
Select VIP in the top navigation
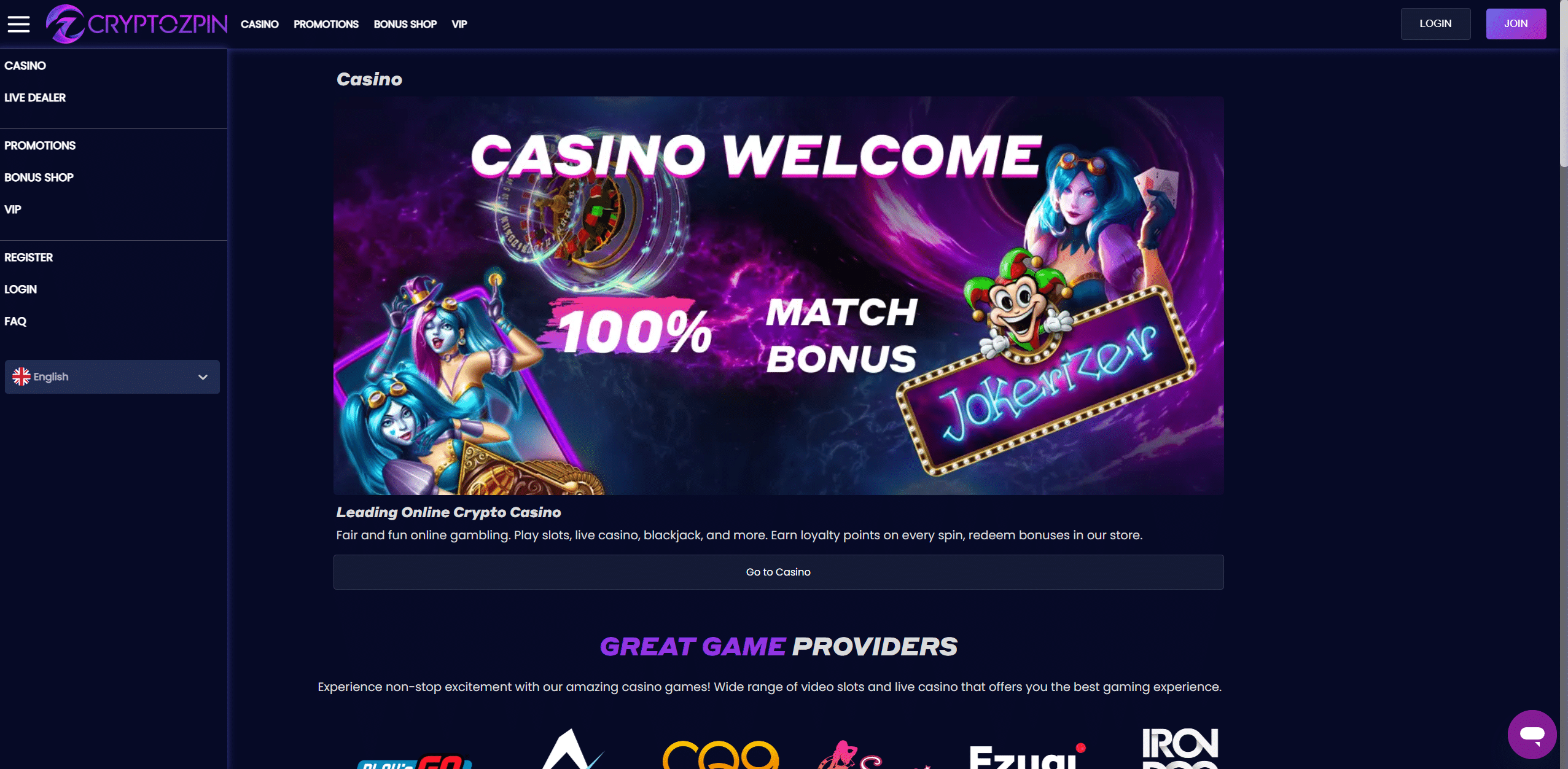click(459, 24)
